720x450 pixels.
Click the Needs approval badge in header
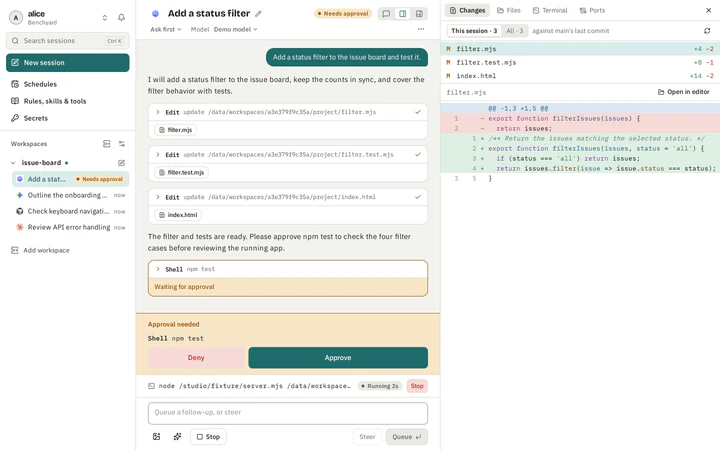coord(343,14)
